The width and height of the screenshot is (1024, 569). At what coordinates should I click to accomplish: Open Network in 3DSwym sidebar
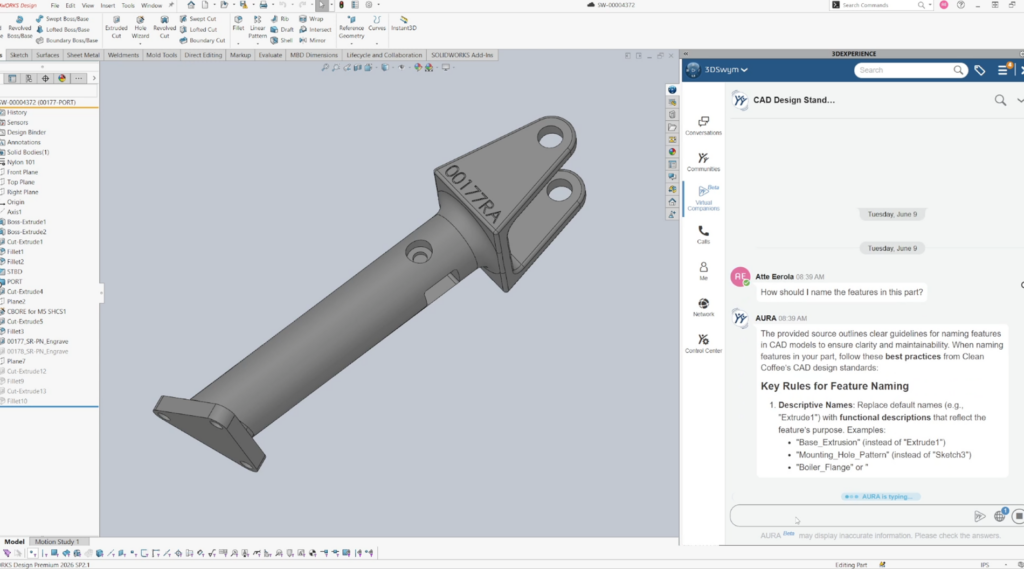(703, 307)
